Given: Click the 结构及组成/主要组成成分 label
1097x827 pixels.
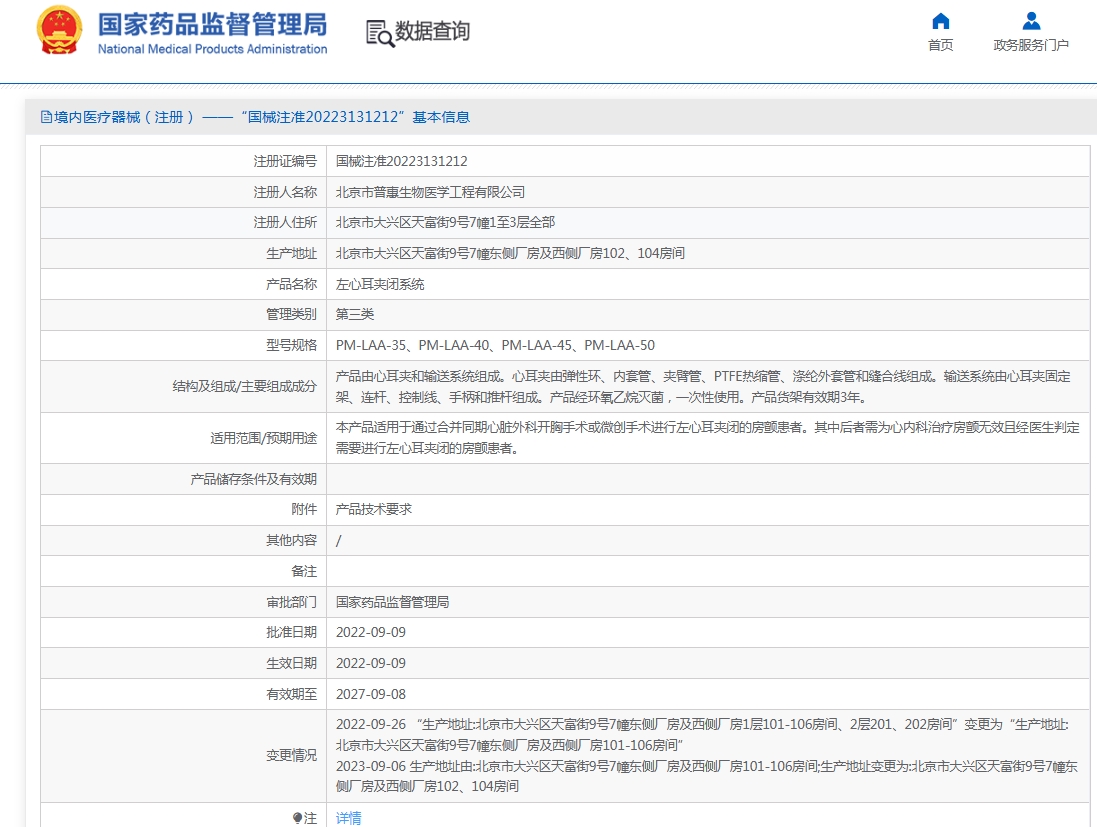Looking at the screenshot, I should [244, 386].
